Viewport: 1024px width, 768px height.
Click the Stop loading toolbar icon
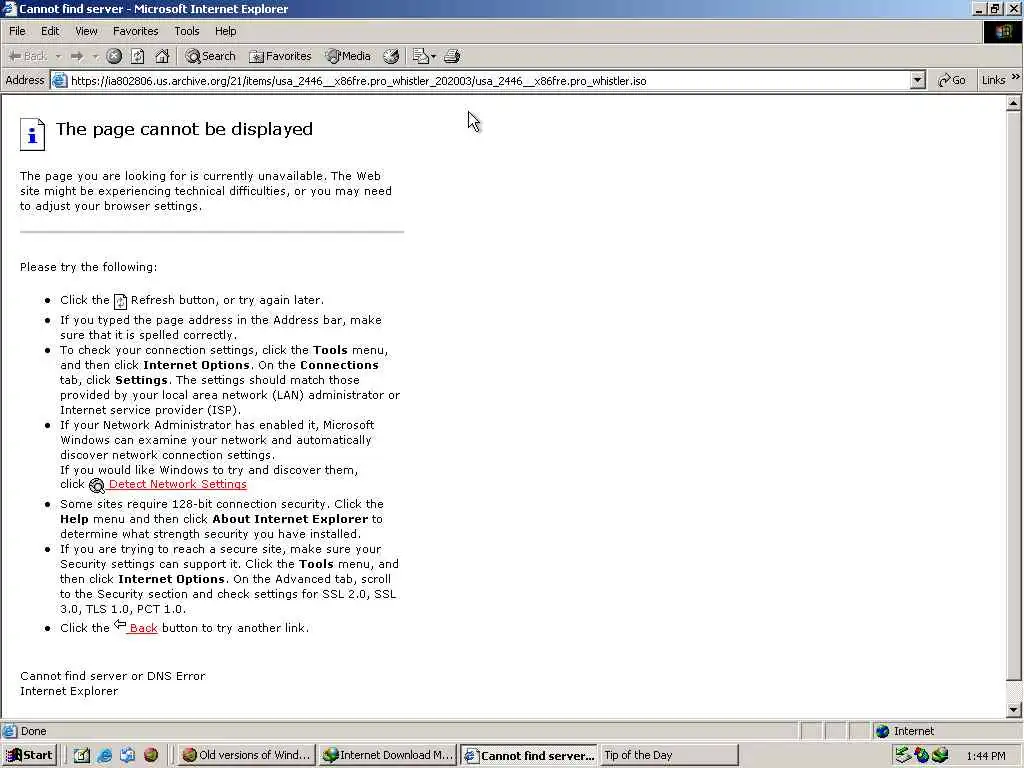[x=114, y=56]
